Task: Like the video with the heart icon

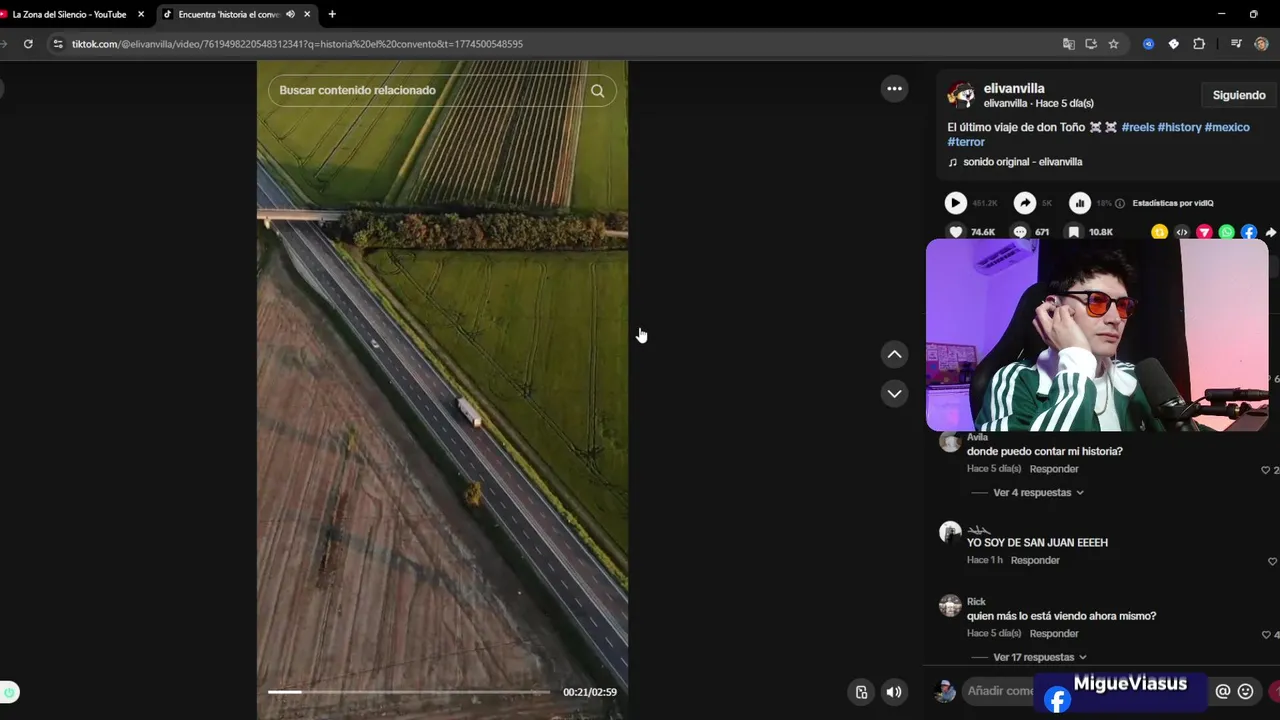Action: click(x=956, y=232)
